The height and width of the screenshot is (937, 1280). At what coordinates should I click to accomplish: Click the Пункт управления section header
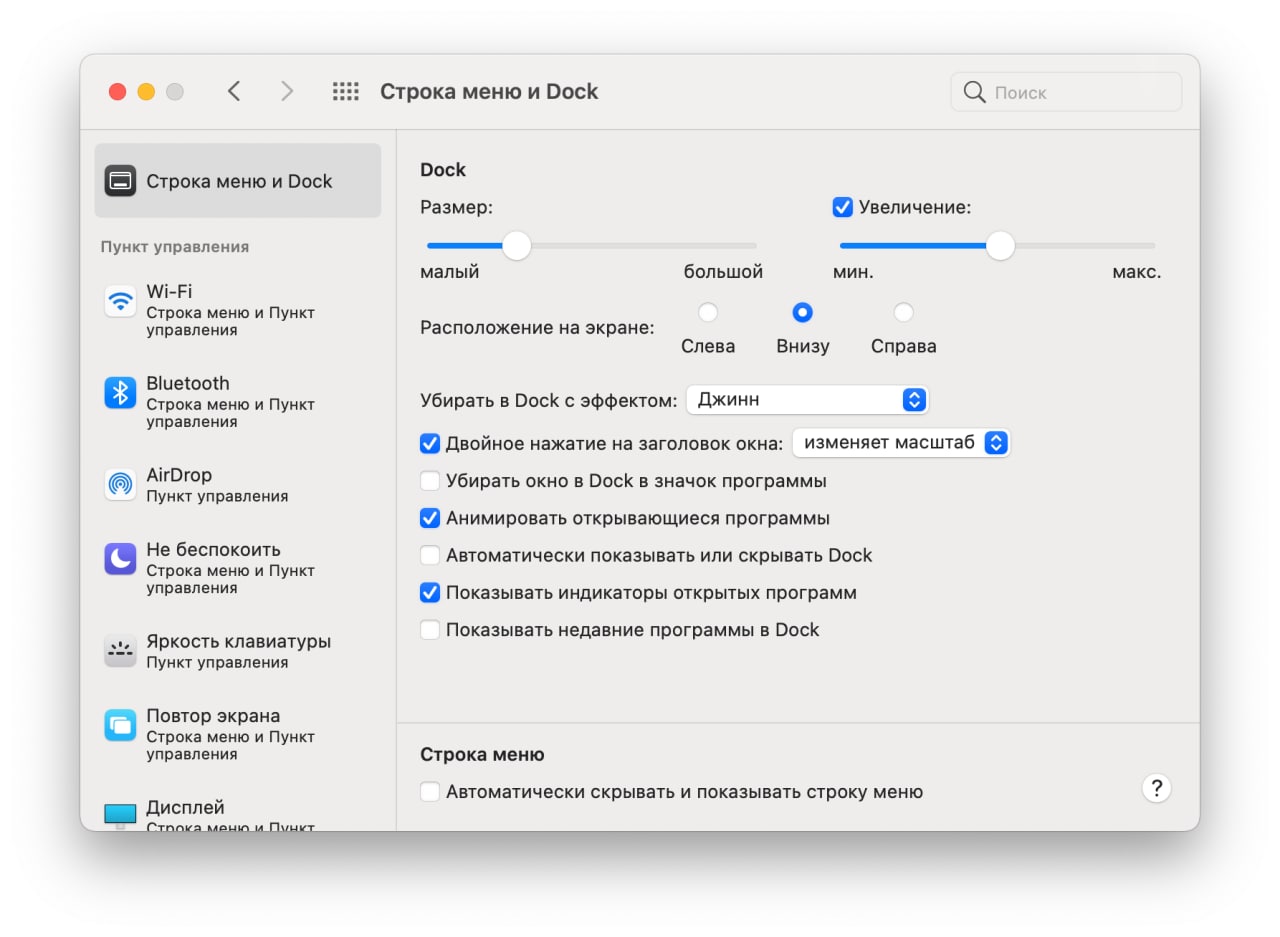[x=175, y=246]
